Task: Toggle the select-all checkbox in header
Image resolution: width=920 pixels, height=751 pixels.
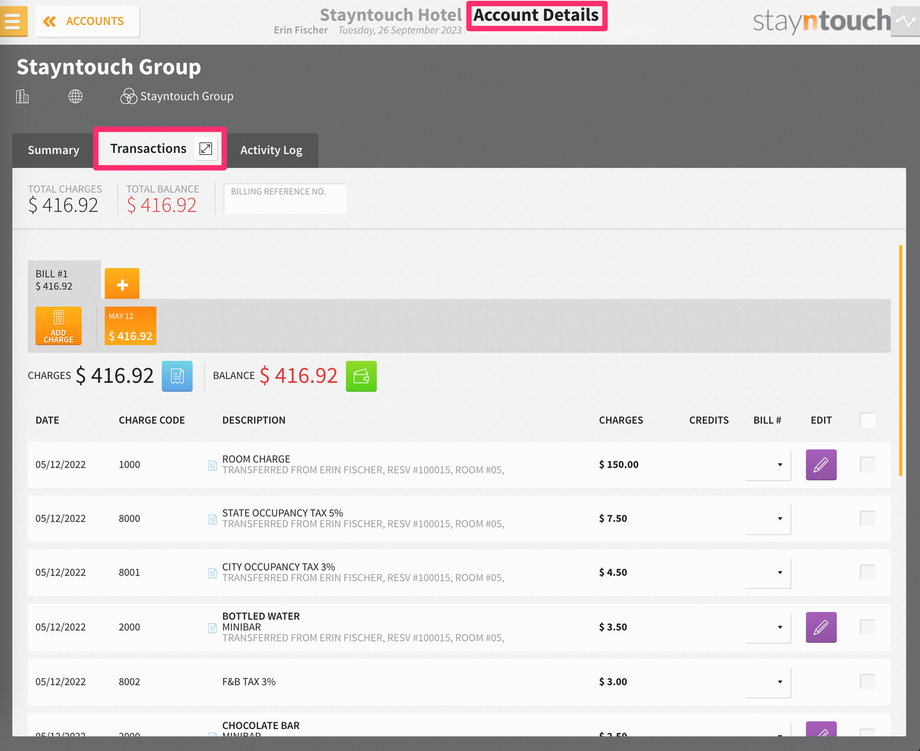Action: pyautogui.click(x=867, y=420)
